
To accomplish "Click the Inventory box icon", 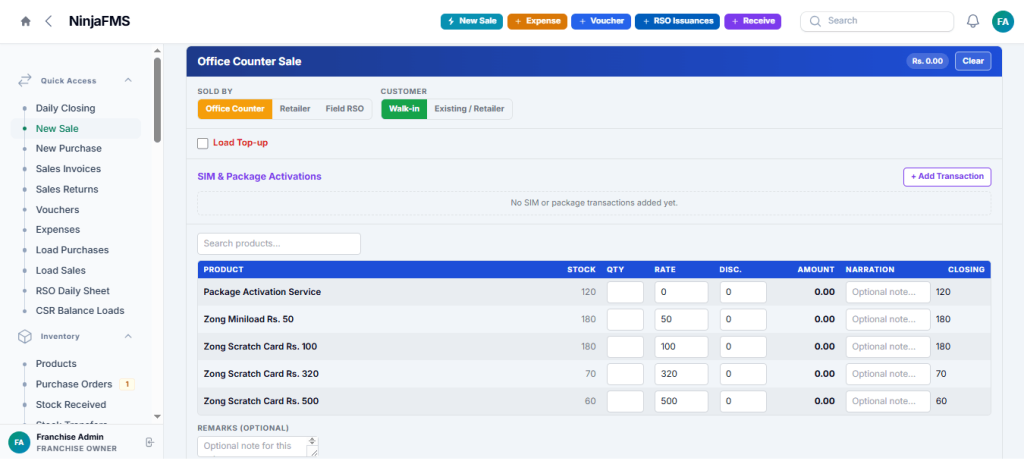I will coord(24,336).
